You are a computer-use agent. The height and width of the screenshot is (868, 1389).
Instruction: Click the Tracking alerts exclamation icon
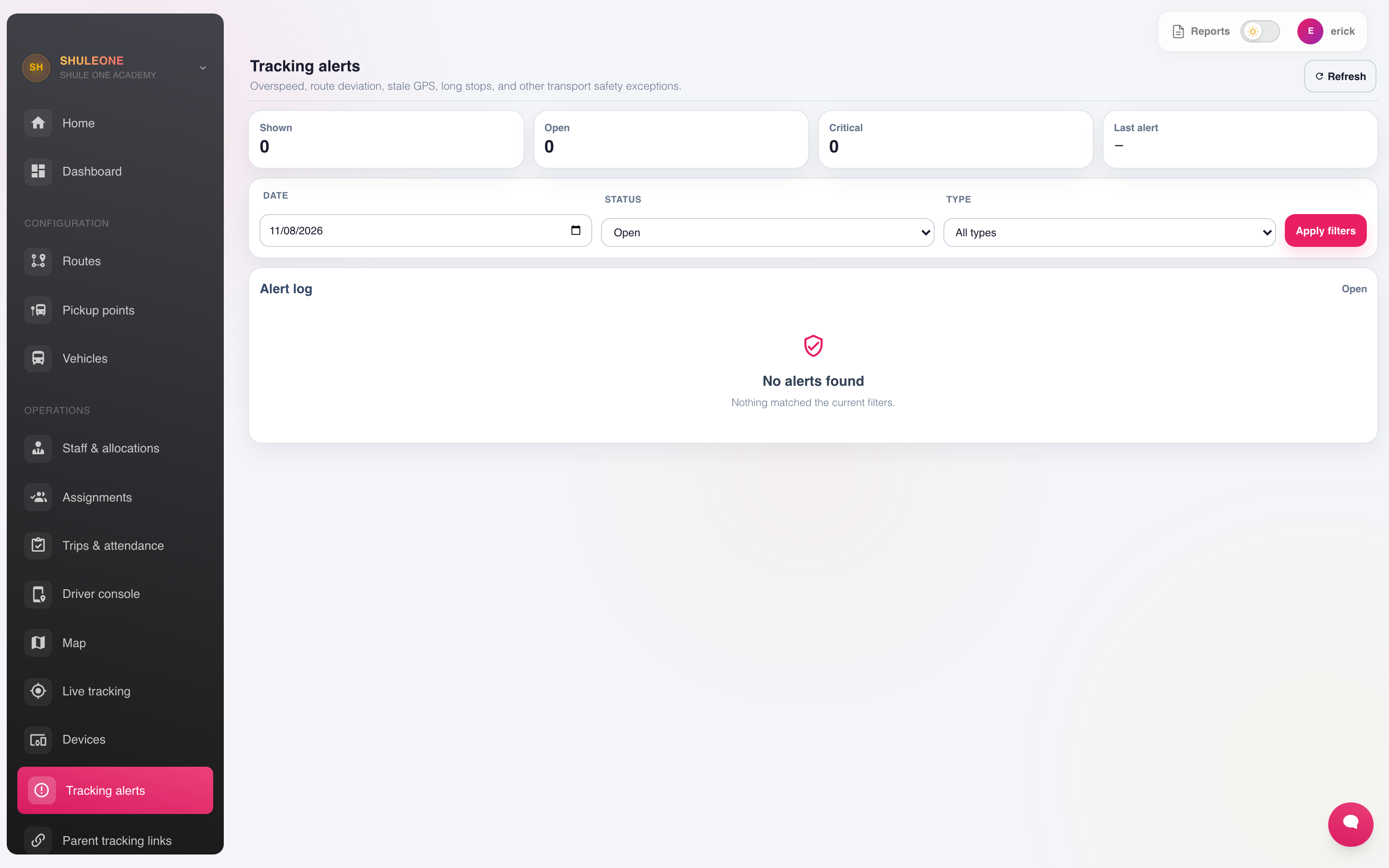[x=41, y=790]
